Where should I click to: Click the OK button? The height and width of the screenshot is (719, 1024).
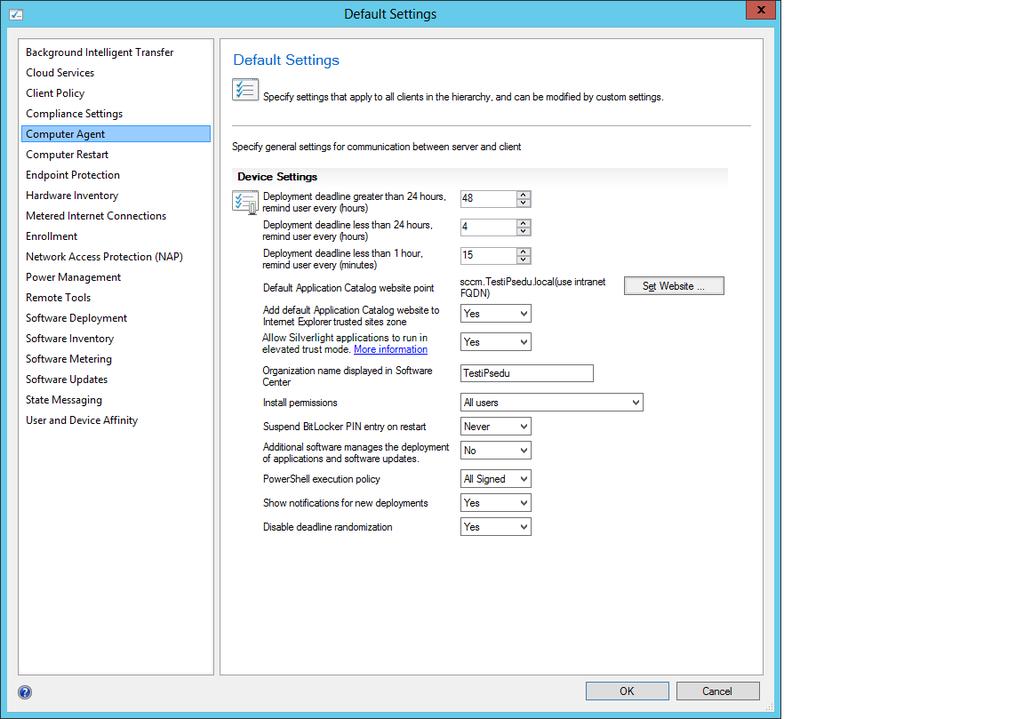[x=627, y=691]
